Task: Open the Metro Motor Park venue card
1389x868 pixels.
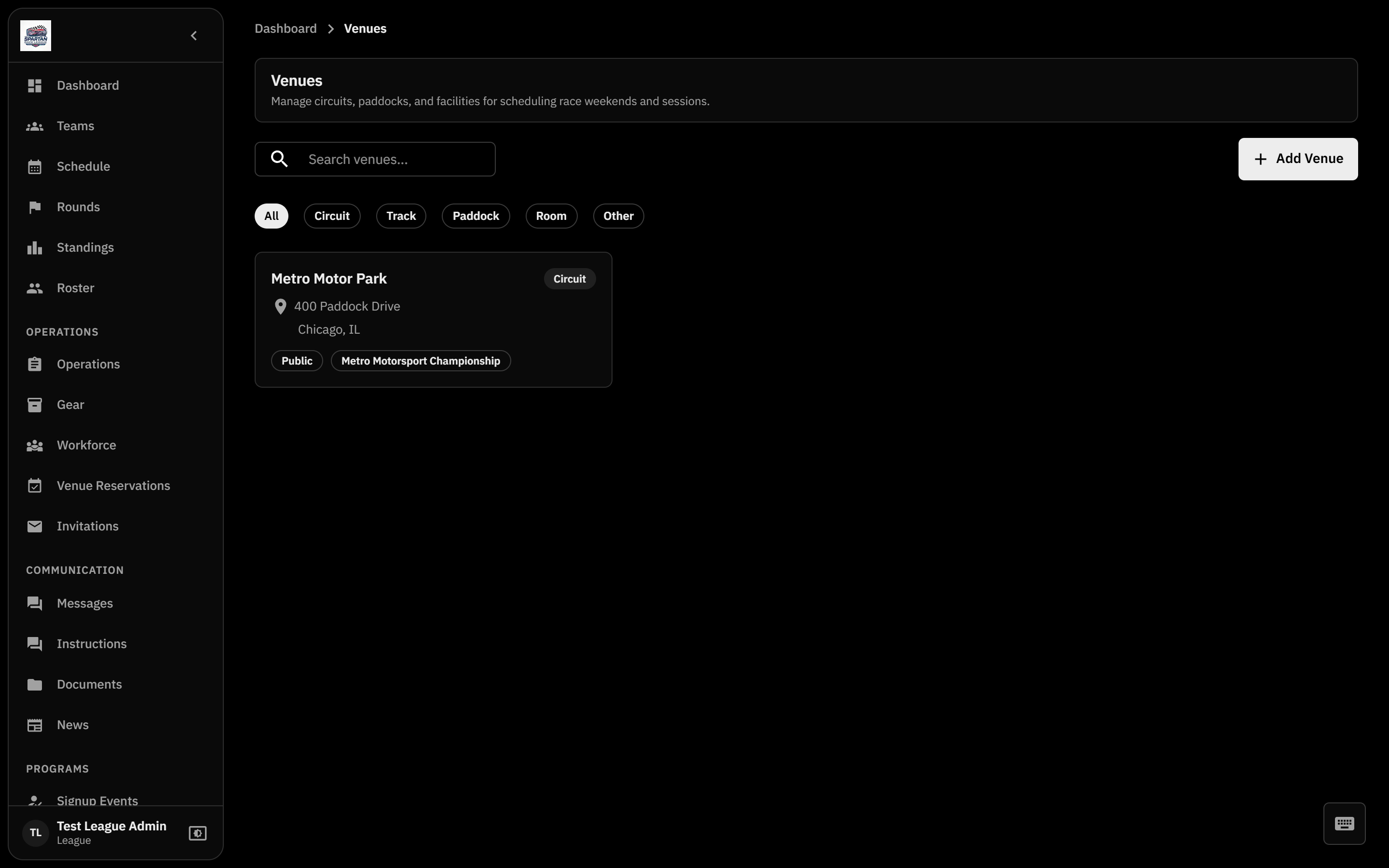Action: (x=434, y=320)
